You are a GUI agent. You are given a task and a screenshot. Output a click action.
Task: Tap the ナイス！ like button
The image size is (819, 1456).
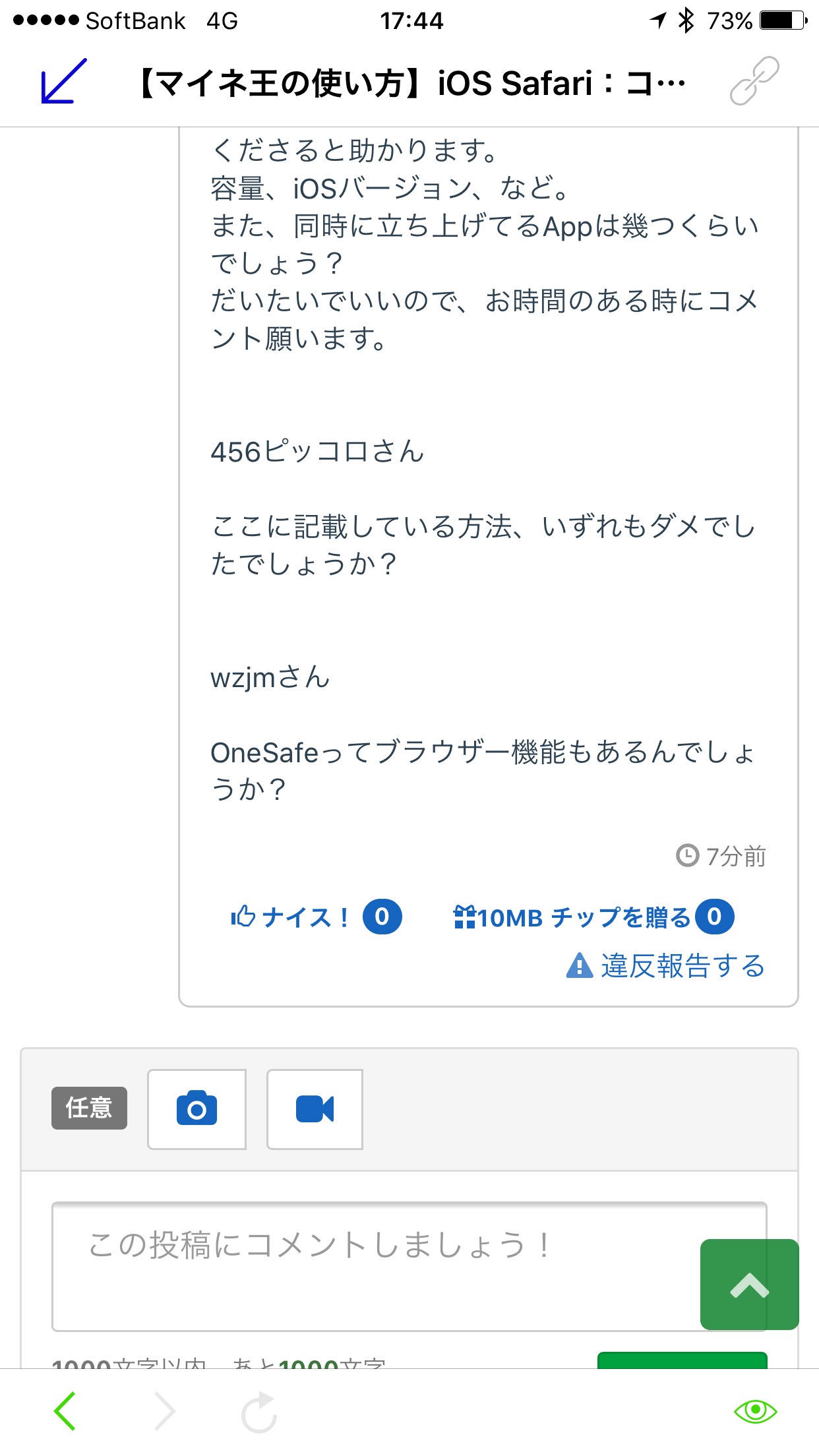pyautogui.click(x=290, y=917)
